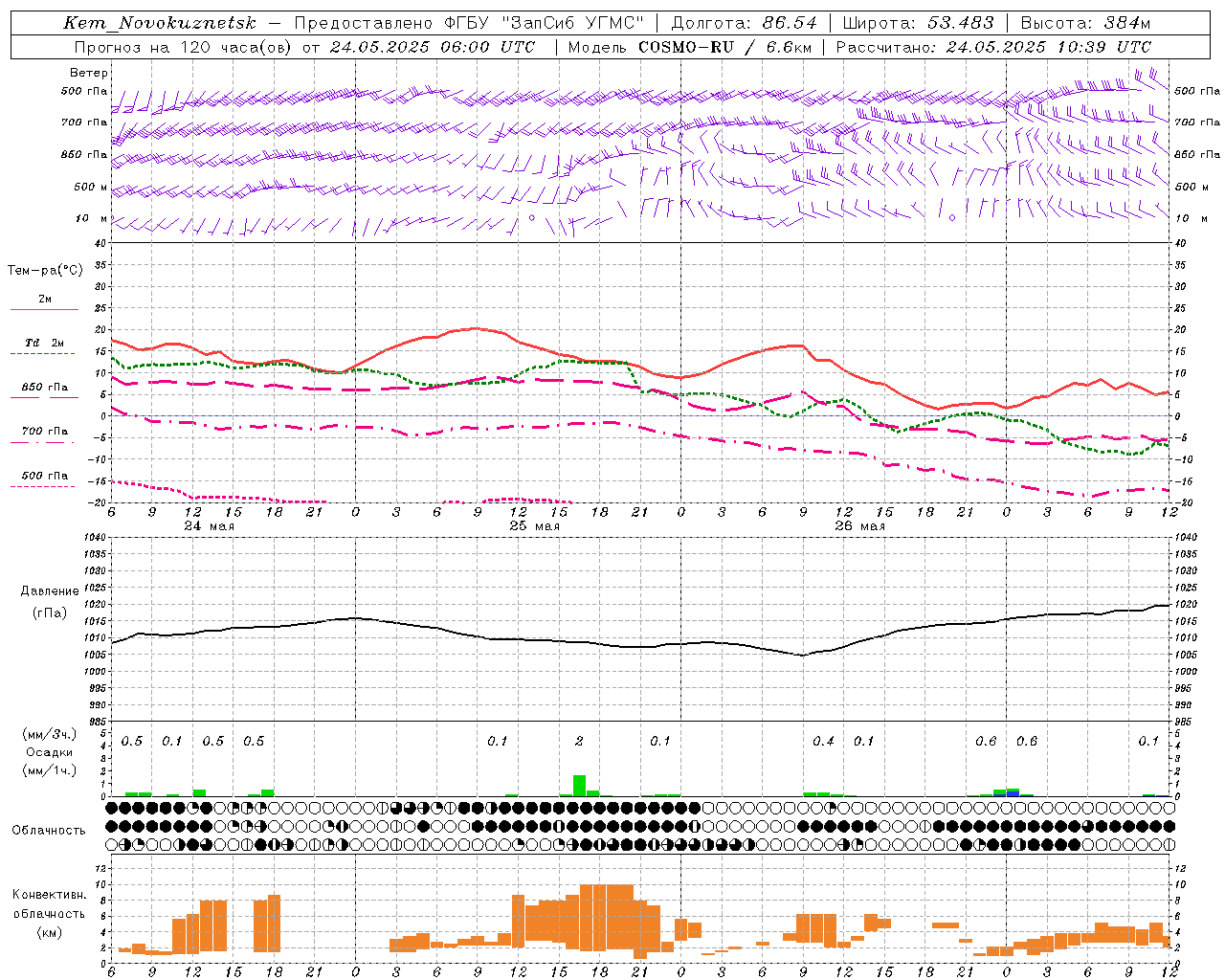The width and height of the screenshot is (1225, 980).
Task: Select the model label COSMO-RU / 6.6км
Action: point(725,47)
